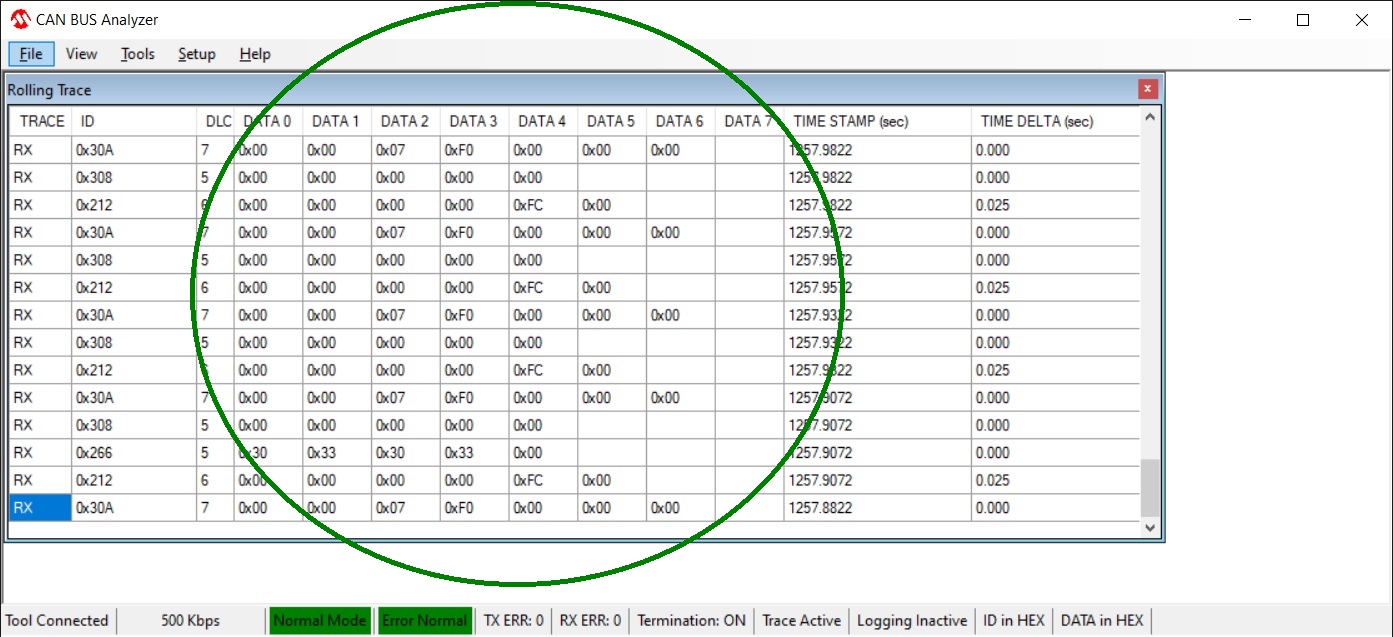Select the highlighted RX cell in last row
This screenshot has width=1393, height=637.
coord(40,508)
